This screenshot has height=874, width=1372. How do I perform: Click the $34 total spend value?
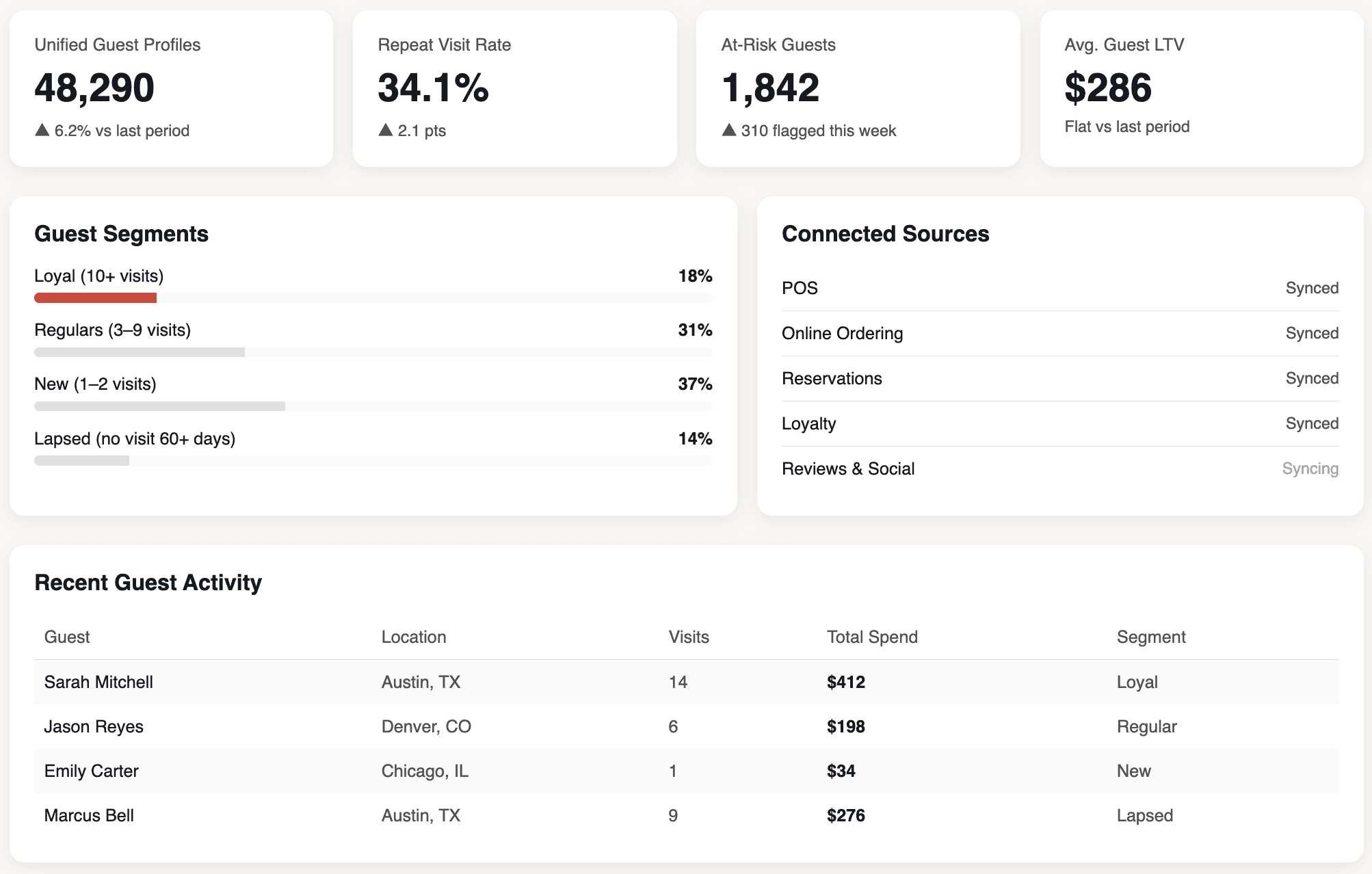[x=841, y=771]
